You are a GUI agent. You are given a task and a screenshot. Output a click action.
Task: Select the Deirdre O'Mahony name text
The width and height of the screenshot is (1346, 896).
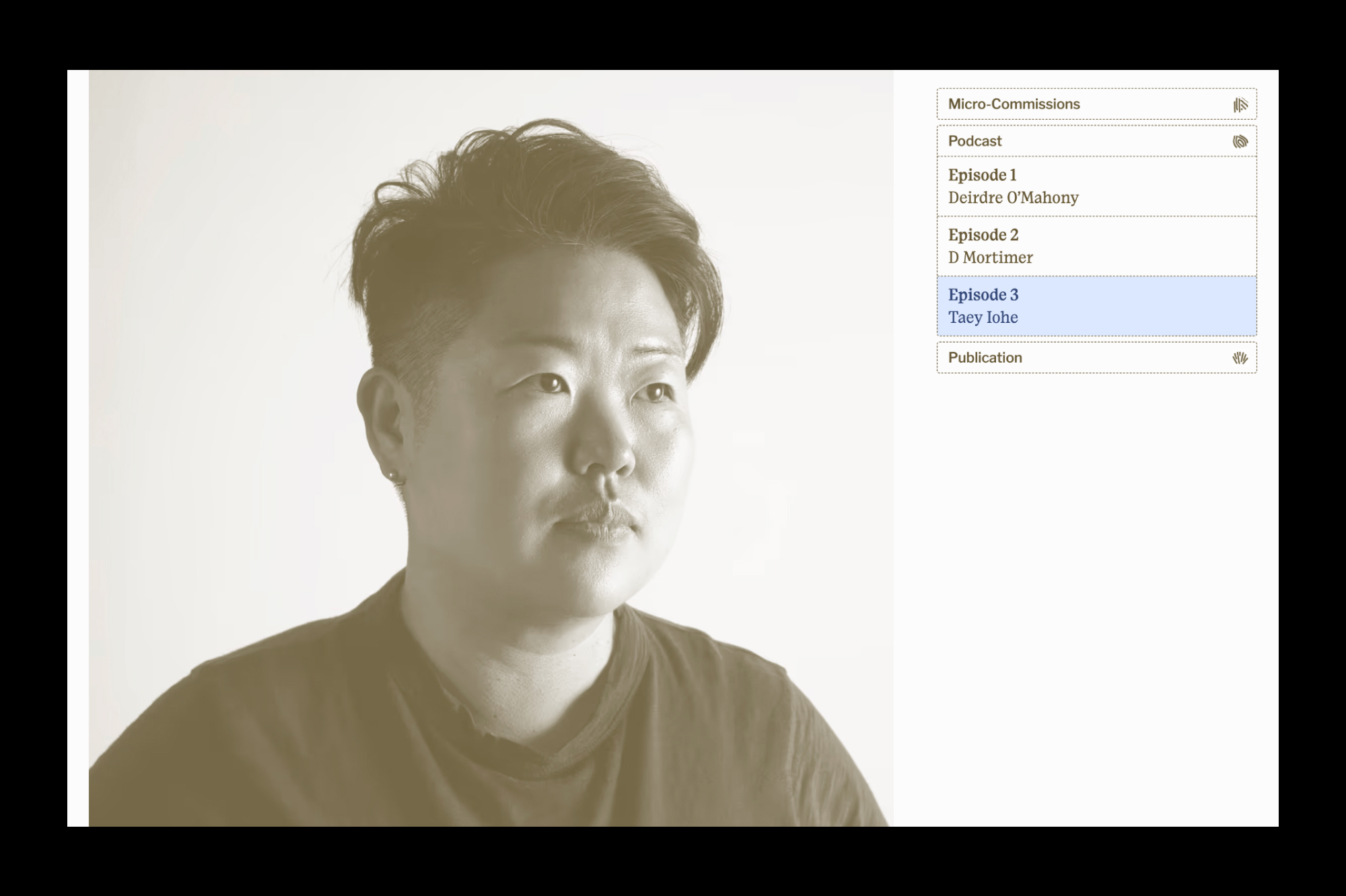[x=1013, y=198]
